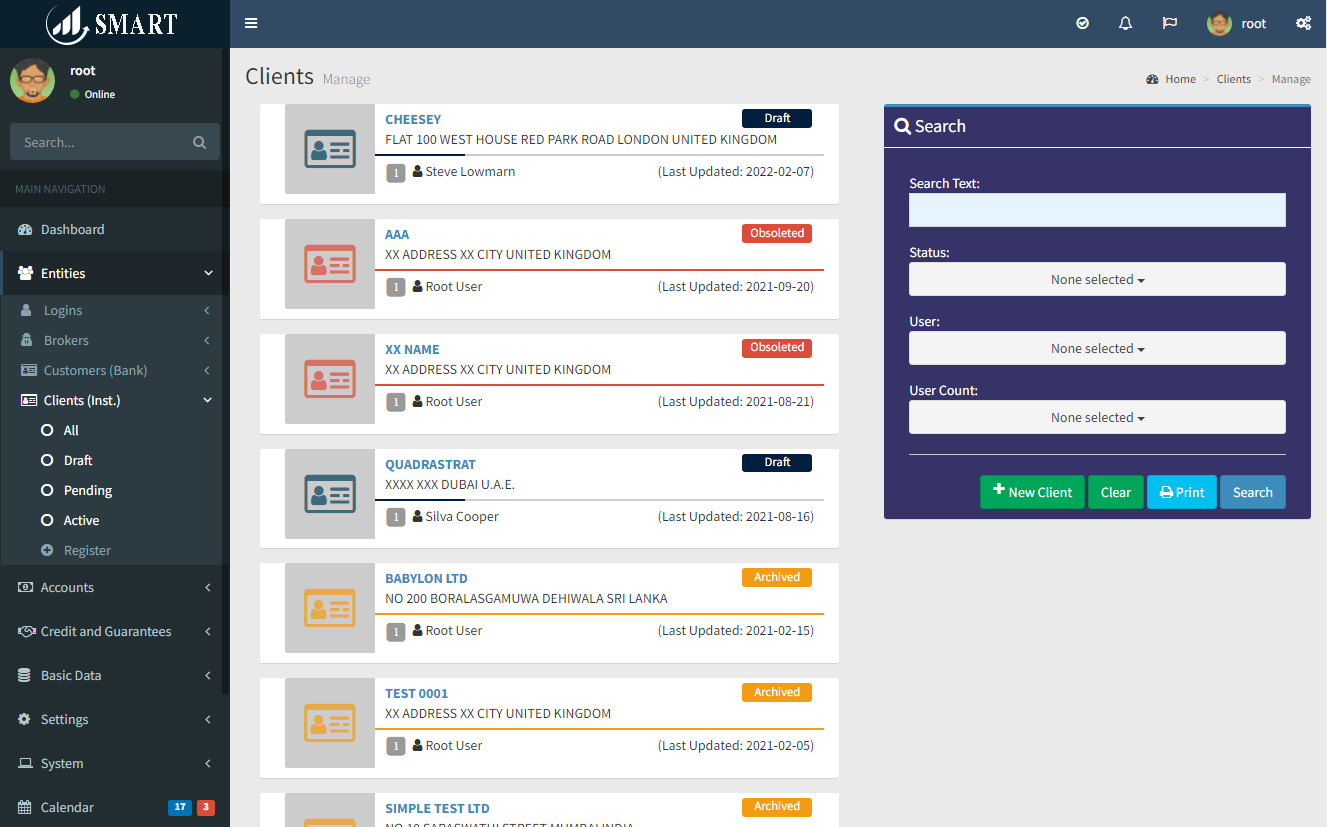Click the sidebar search magnifier icon

pyautogui.click(x=200, y=143)
